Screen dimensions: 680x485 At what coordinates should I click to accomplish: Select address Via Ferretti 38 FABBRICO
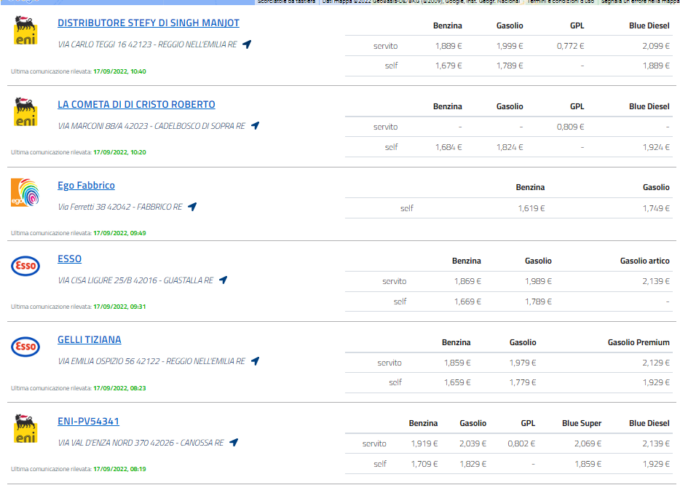click(120, 207)
